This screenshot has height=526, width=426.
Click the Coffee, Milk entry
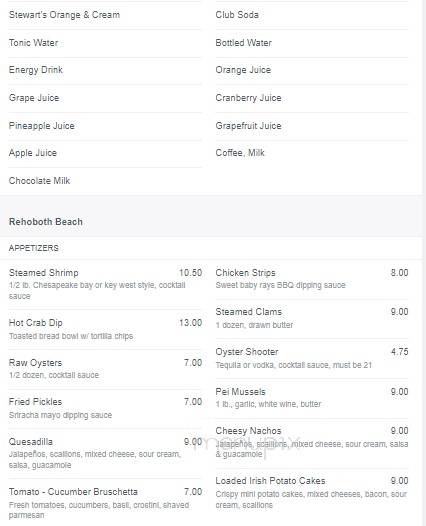click(240, 153)
